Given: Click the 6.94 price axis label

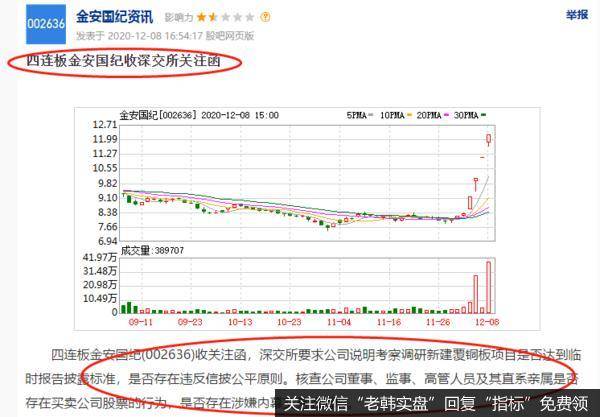Looking at the screenshot, I should coord(108,241).
